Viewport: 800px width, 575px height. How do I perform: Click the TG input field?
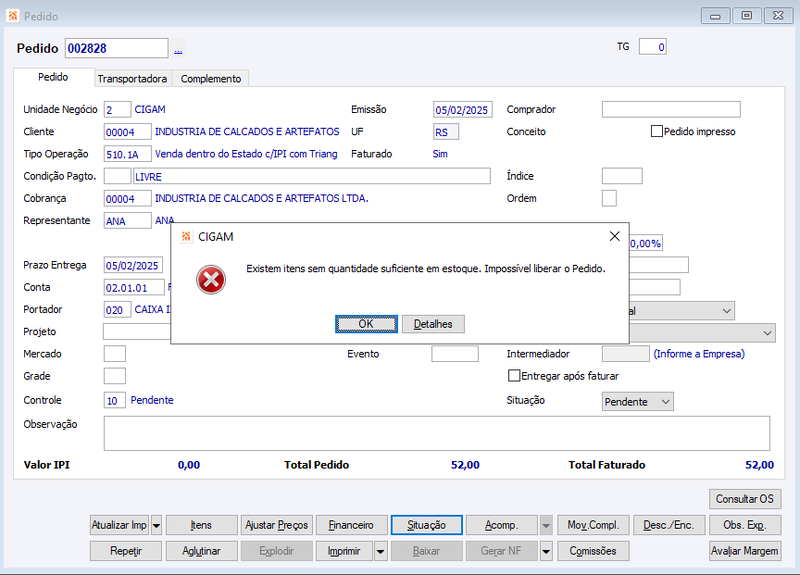pos(653,47)
